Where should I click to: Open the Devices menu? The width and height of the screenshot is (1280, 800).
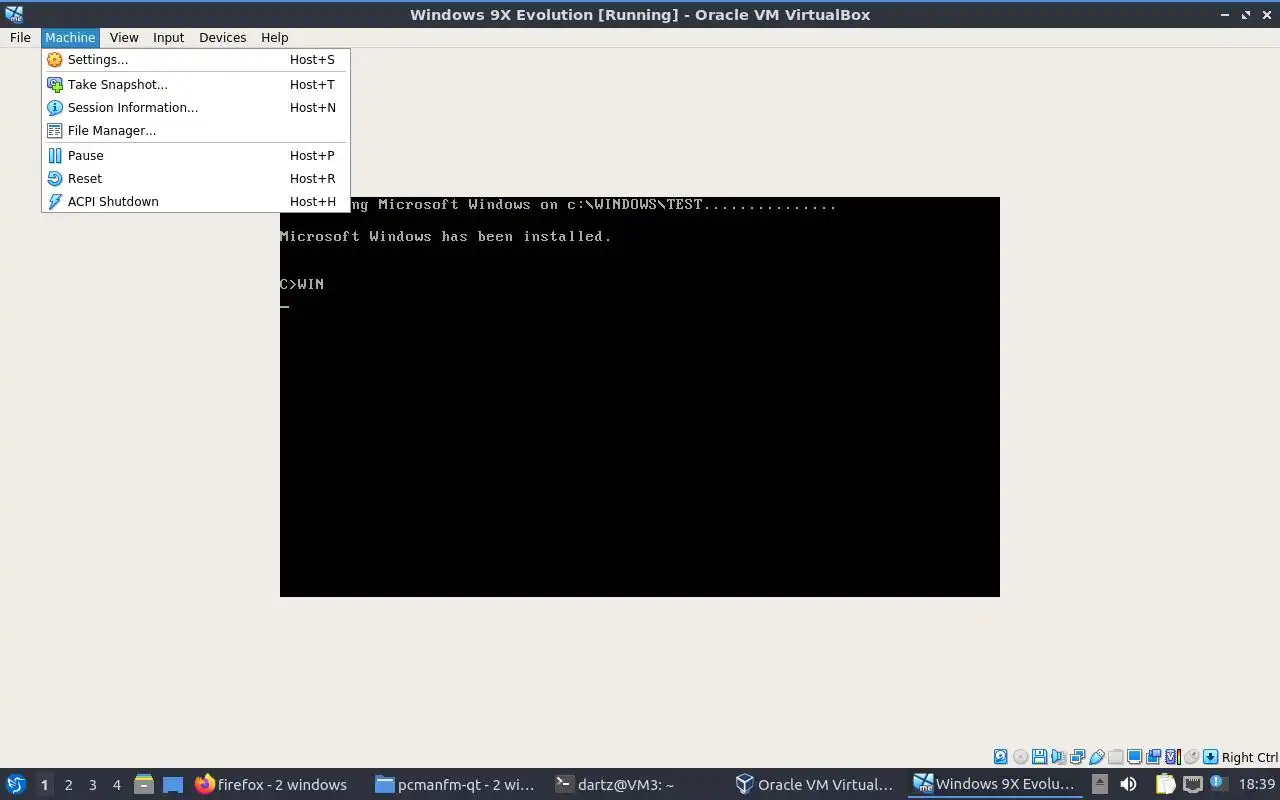222,37
